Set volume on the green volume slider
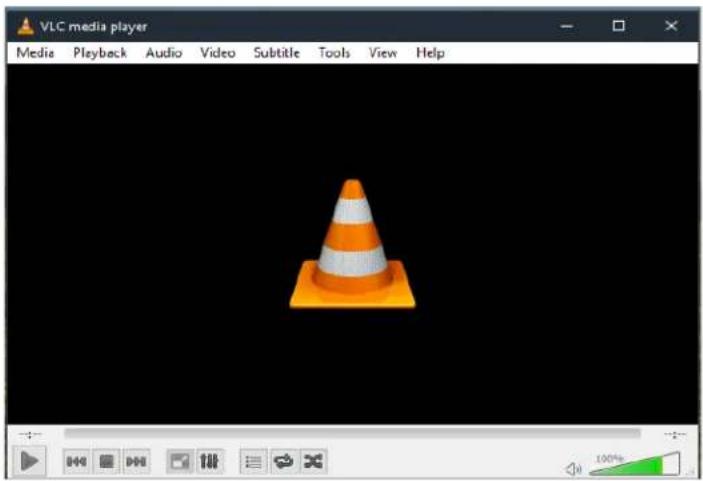The width and height of the screenshot is (703, 481). point(634,465)
